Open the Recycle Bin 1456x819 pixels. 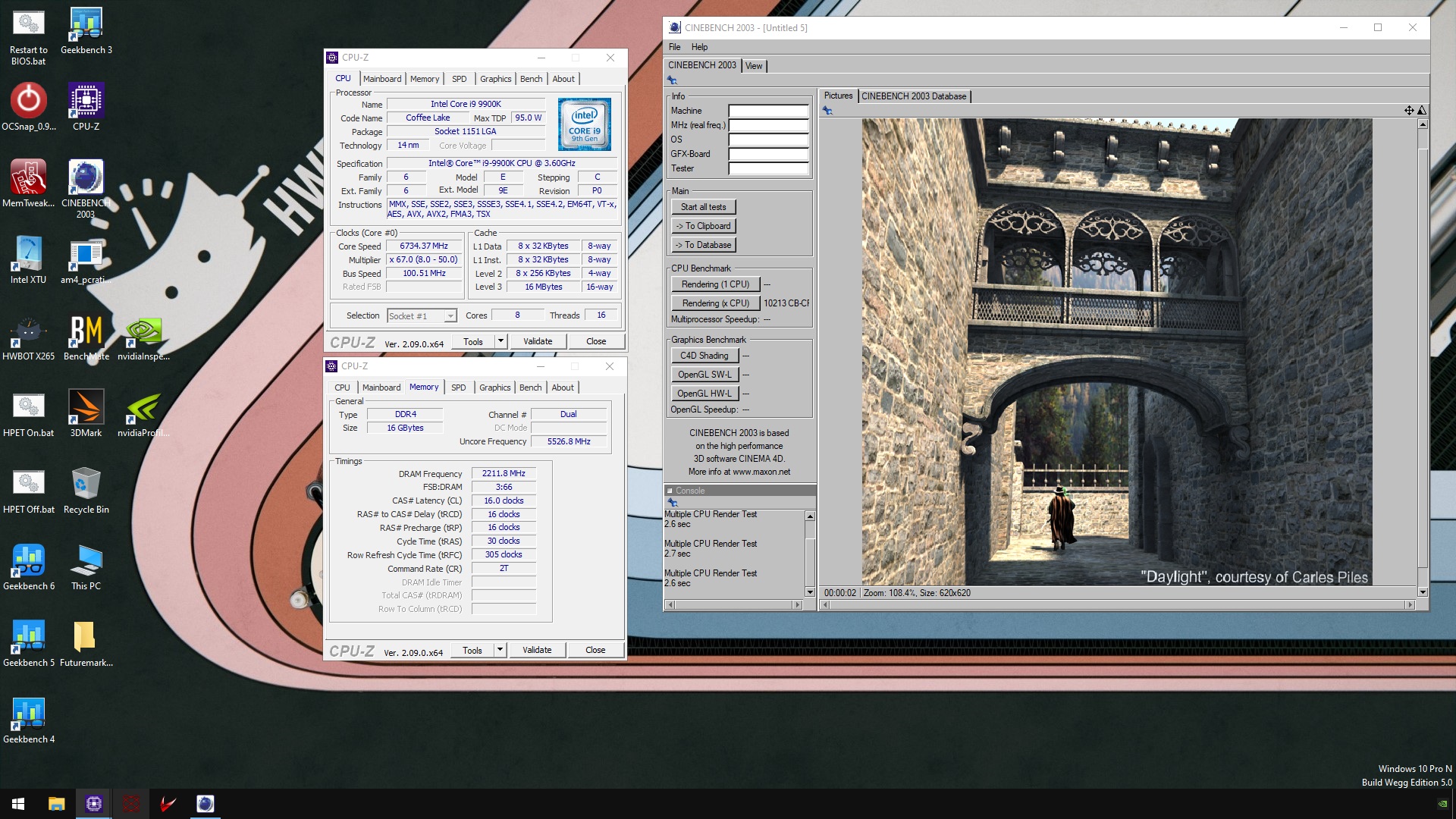[86, 490]
